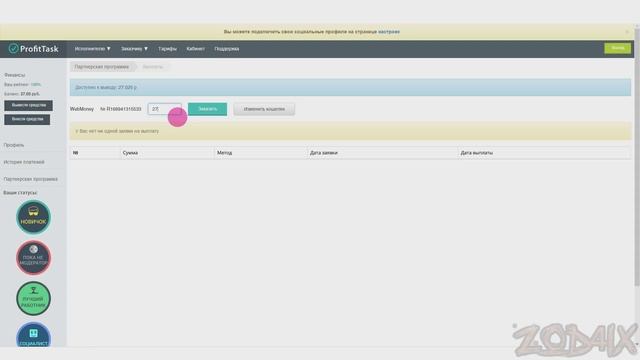Focus the withdrawal amount input field
The height and width of the screenshot is (360, 640).
click(x=164, y=109)
